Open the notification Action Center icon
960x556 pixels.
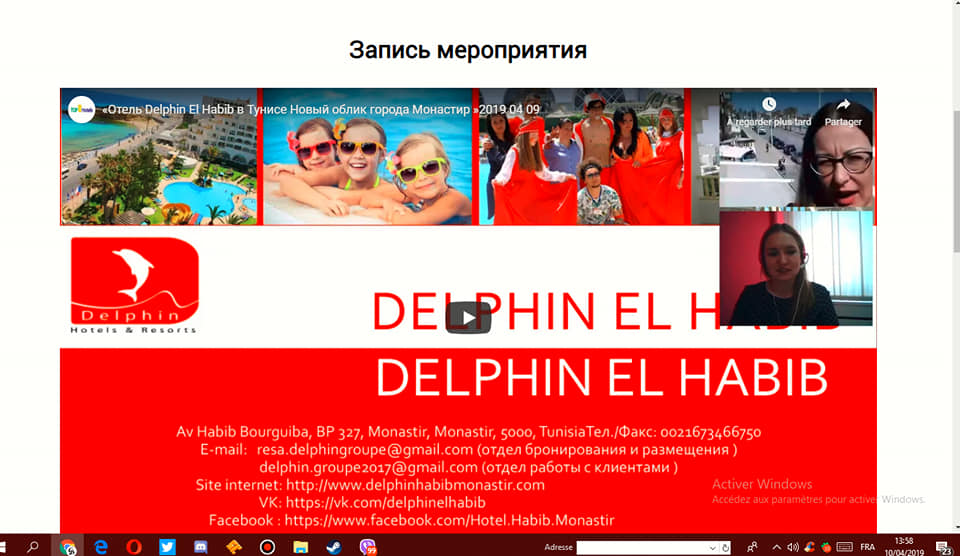tap(944, 547)
